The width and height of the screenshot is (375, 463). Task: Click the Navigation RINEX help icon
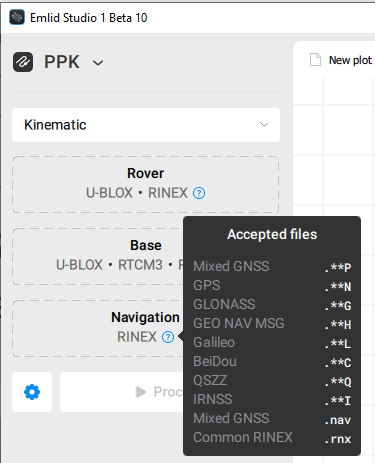[168, 337]
